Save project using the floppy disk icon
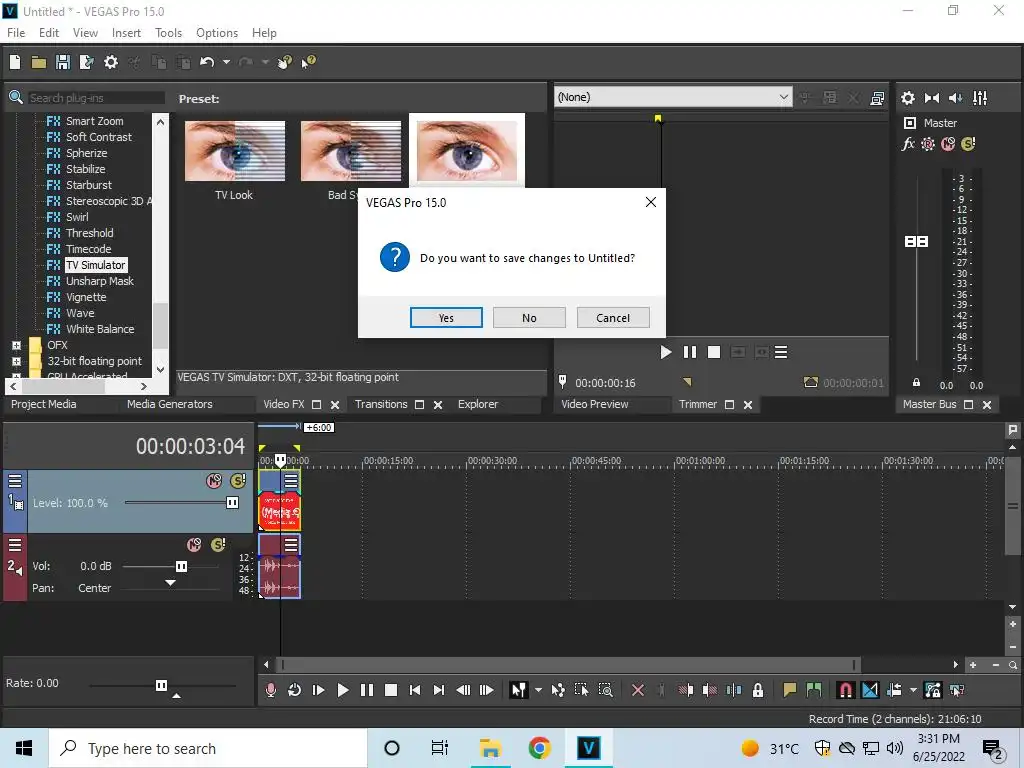Image resolution: width=1024 pixels, height=768 pixels. click(63, 62)
